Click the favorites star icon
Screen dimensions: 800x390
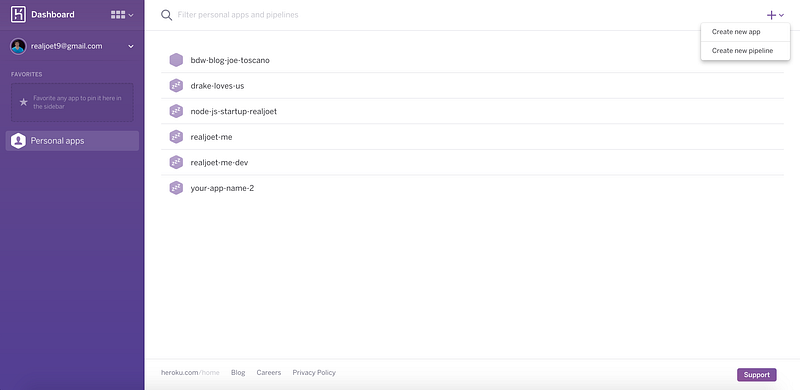tap(23, 102)
